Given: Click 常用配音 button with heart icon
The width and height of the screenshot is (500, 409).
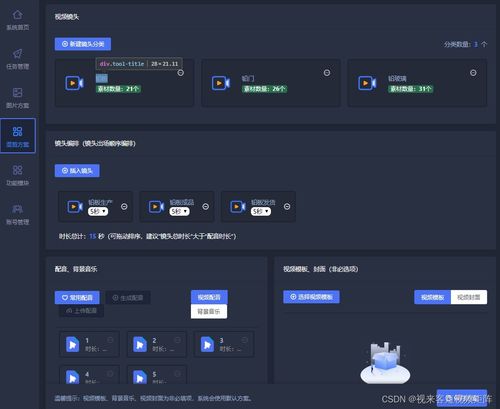Looking at the screenshot, I should tap(77, 297).
